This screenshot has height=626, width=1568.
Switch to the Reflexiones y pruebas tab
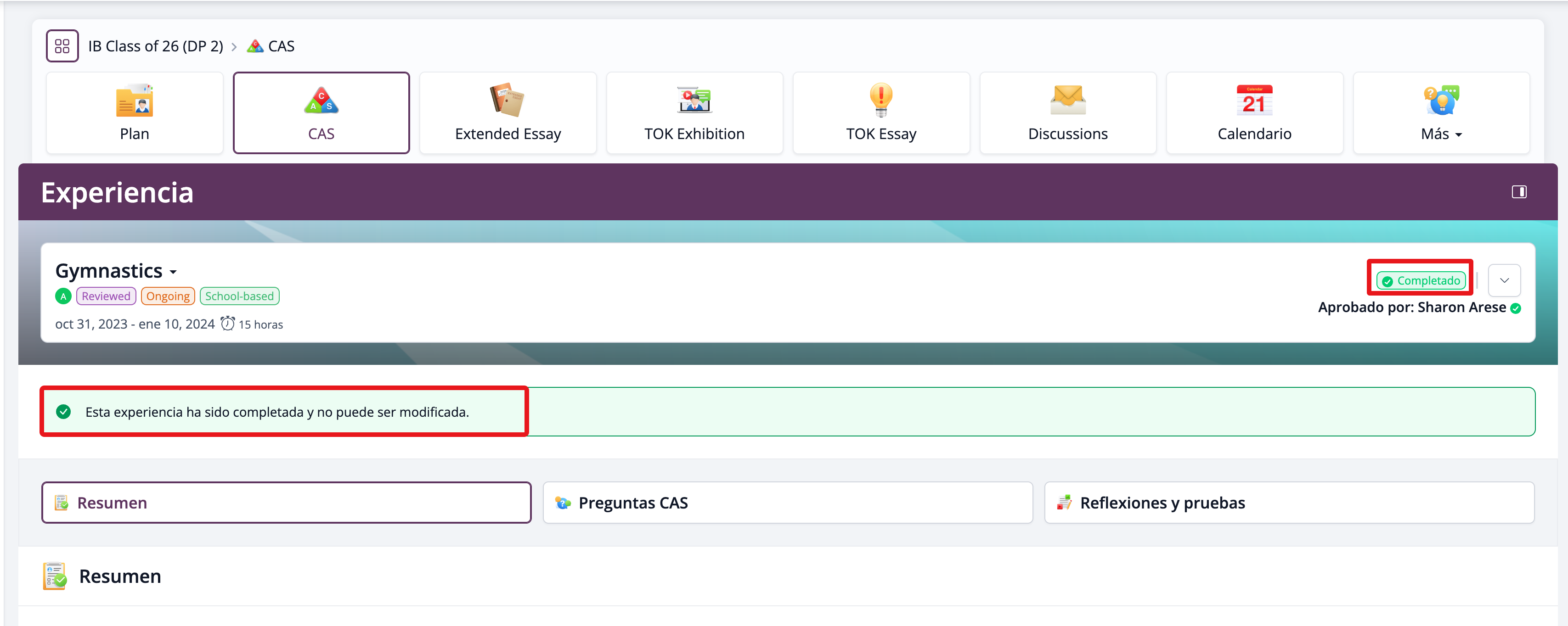pos(1289,503)
